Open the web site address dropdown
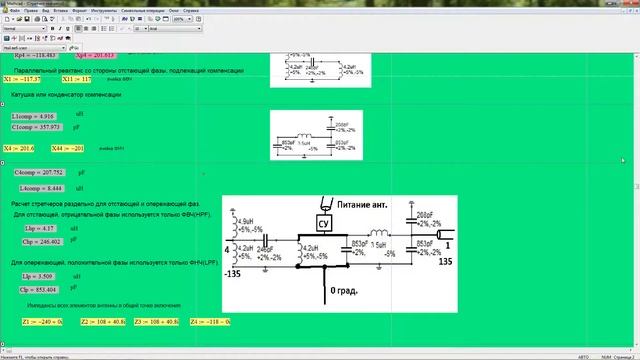Viewport: 640px width, 360px height. pyautogui.click(x=63, y=48)
